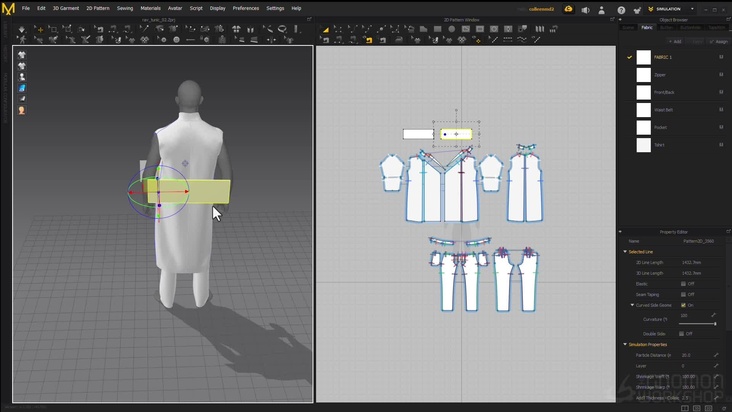Image resolution: width=732 pixels, height=412 pixels.
Task: Select the Rectangle pattern tool in 2D toolbar
Action: 437,29
